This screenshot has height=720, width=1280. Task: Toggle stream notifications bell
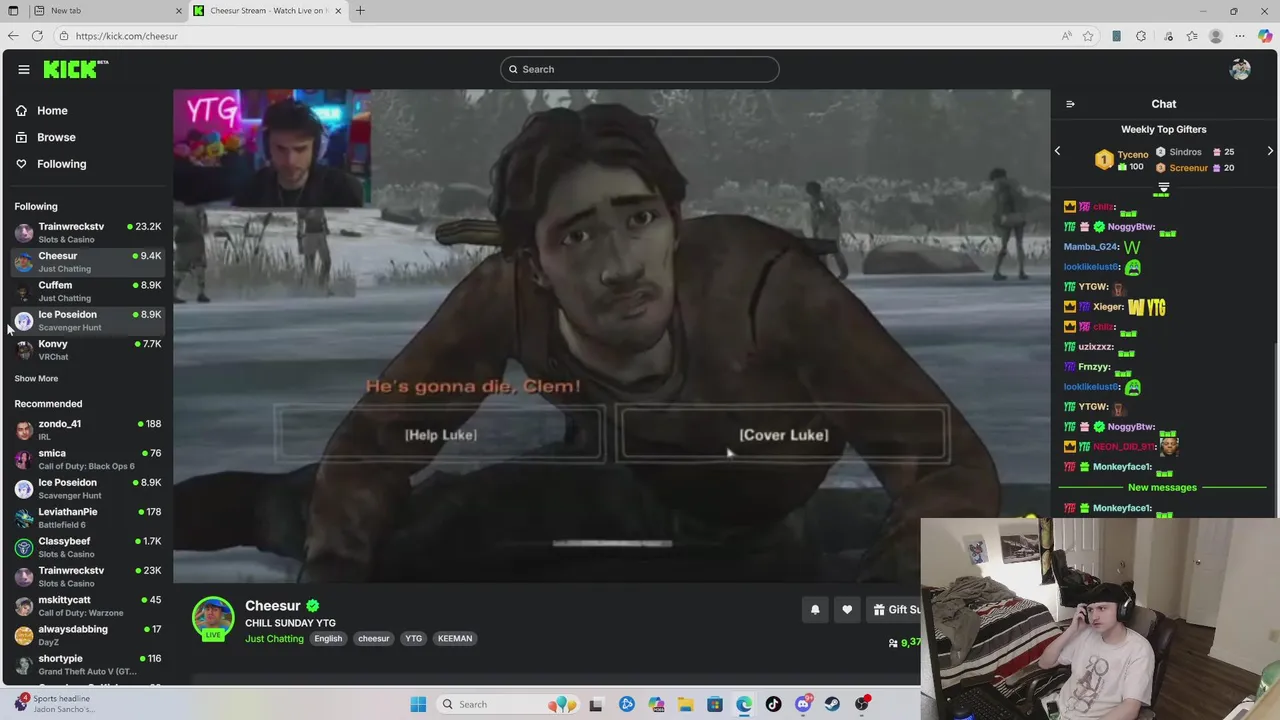pyautogui.click(x=815, y=610)
